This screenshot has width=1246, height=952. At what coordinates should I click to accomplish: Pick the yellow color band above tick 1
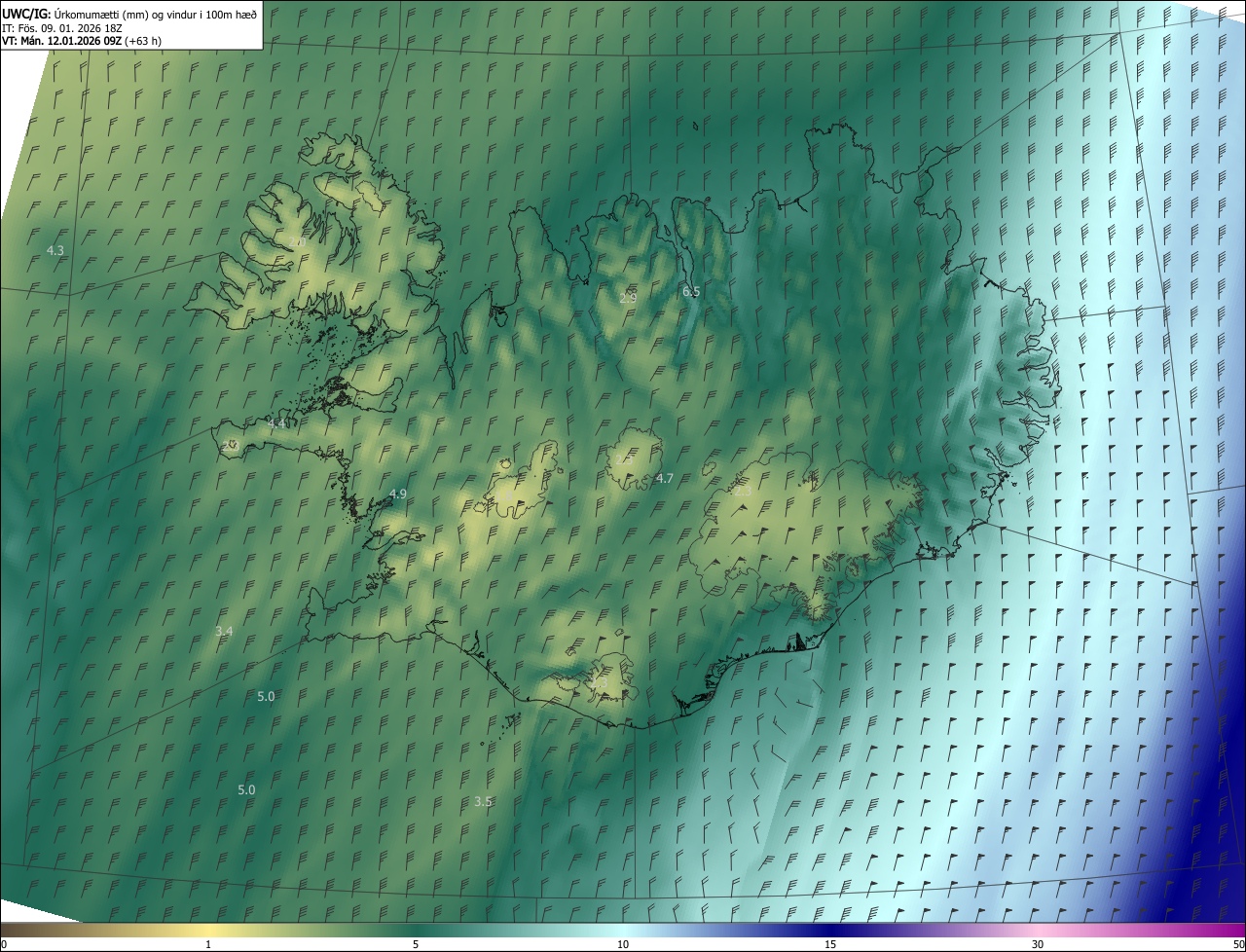(x=208, y=931)
